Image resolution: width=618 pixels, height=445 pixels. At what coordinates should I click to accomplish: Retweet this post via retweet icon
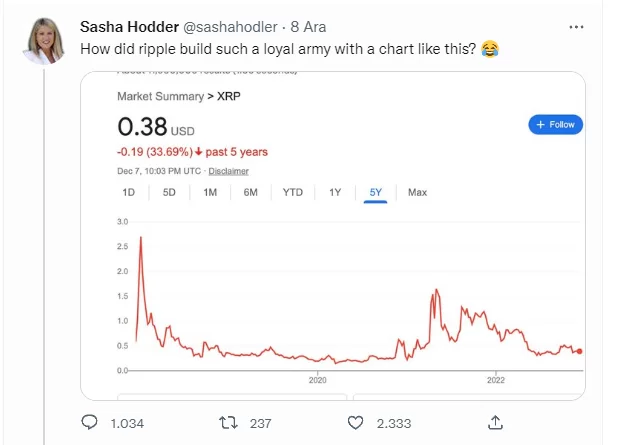point(226,423)
